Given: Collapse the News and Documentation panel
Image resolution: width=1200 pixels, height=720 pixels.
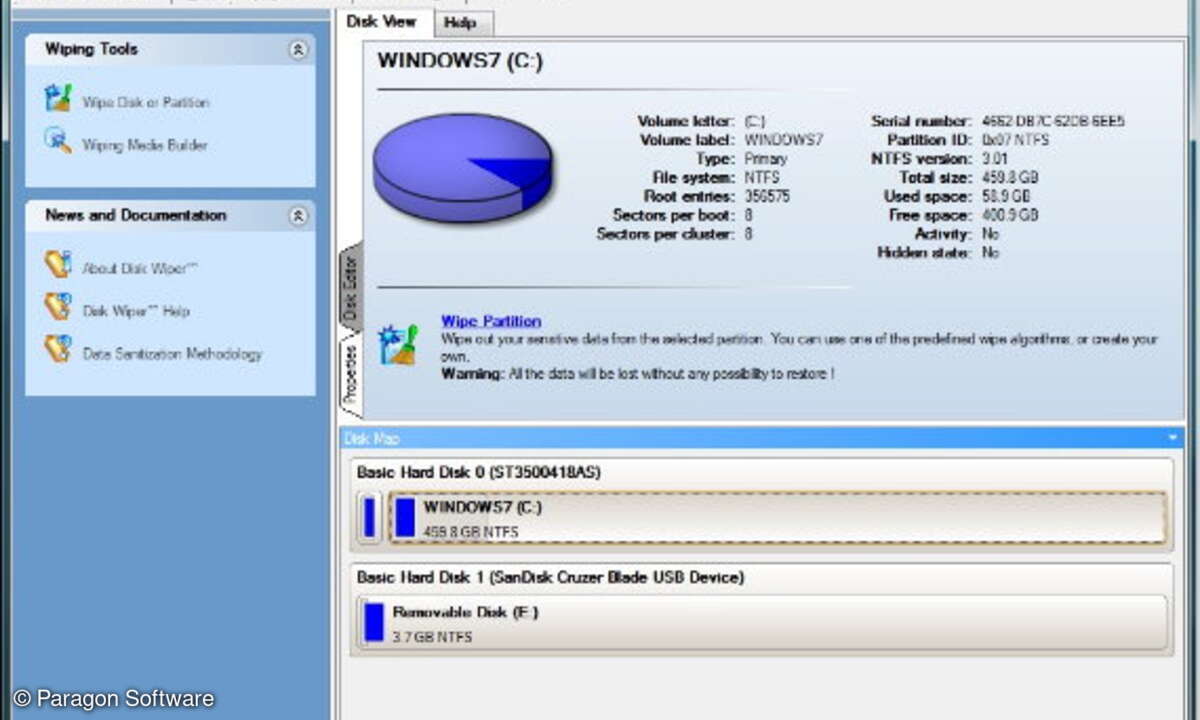Looking at the screenshot, I should (x=298, y=216).
